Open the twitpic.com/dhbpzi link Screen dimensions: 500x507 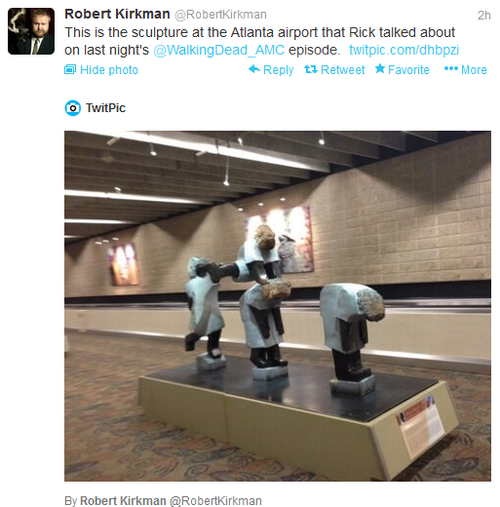tap(404, 50)
